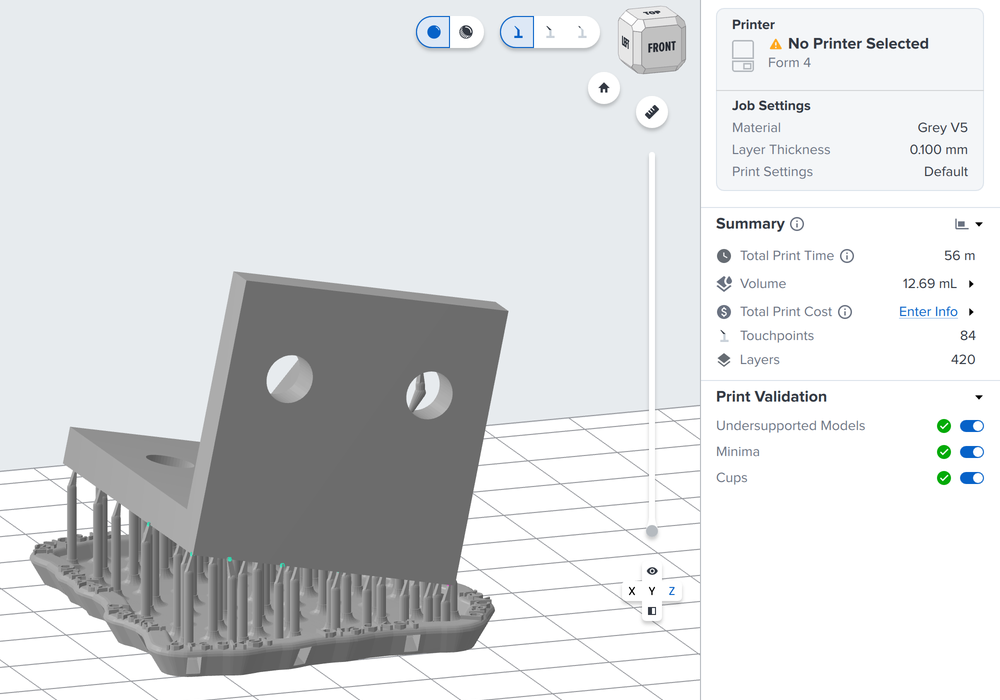1000x700 pixels.
Task: Select the bracket model in viewport
Action: (351, 446)
